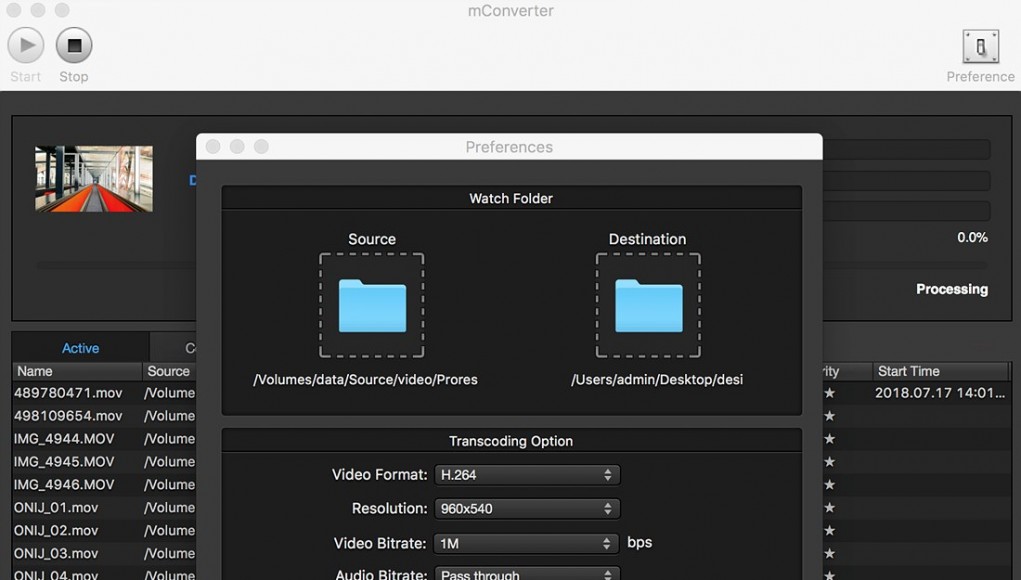
Task: Click the Start Time column header
Action: pyautogui.click(x=940, y=371)
